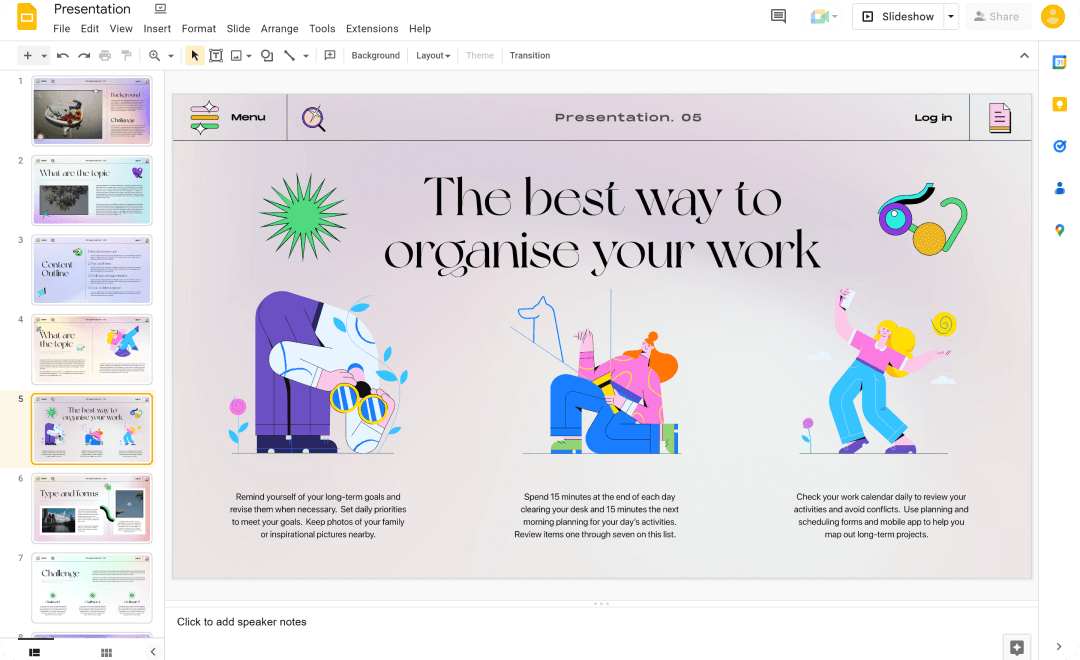This screenshot has height=660, width=1080.
Task: Select slide 6 thumbnail Type and forms
Action: pyautogui.click(x=92, y=508)
